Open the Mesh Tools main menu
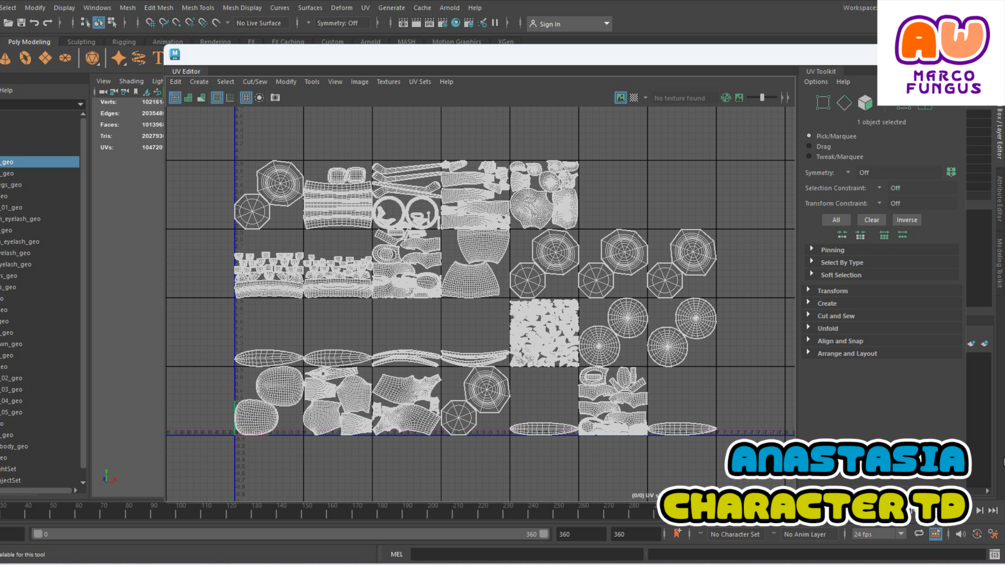1005x565 pixels. tap(197, 8)
